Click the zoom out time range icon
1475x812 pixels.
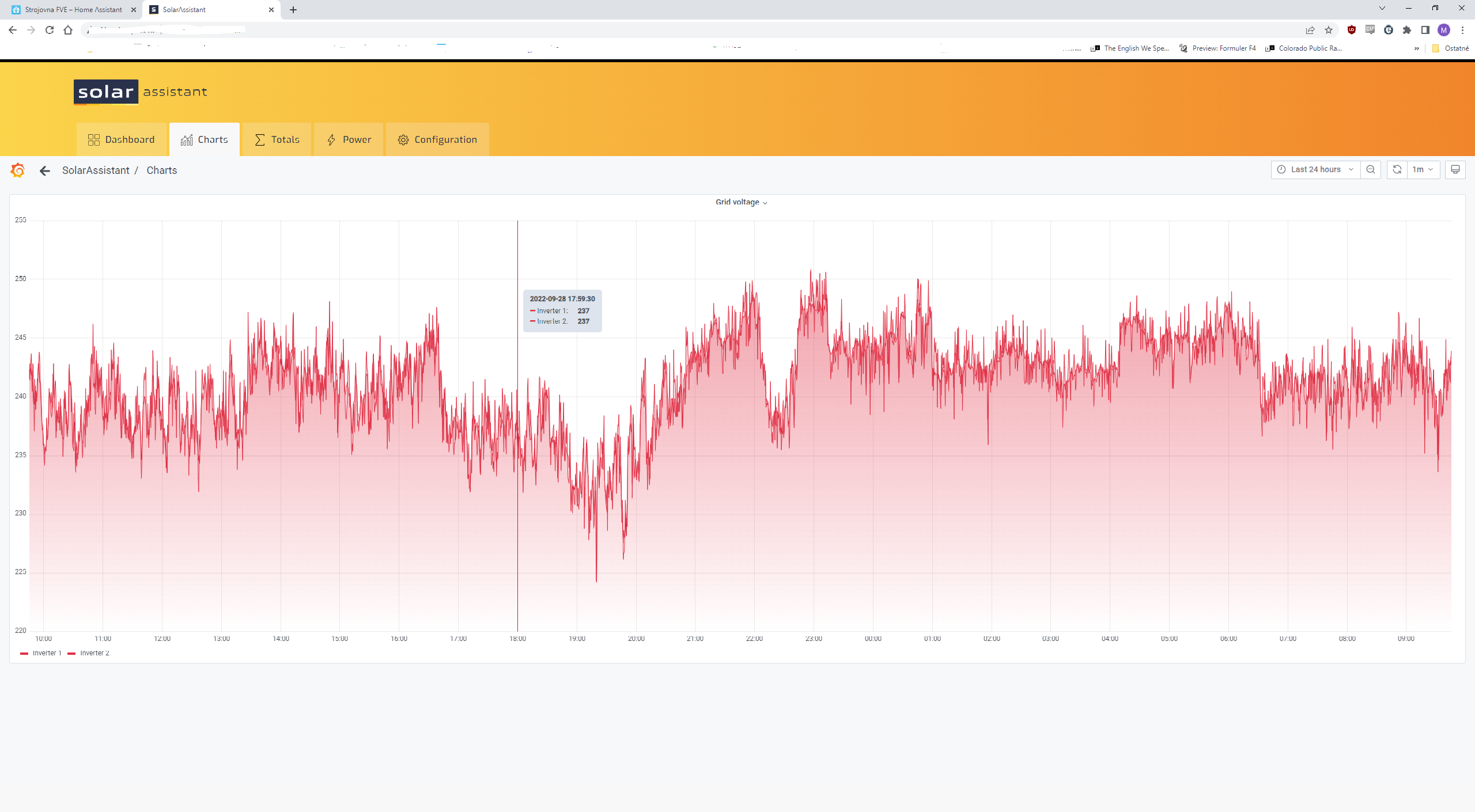(x=1371, y=169)
